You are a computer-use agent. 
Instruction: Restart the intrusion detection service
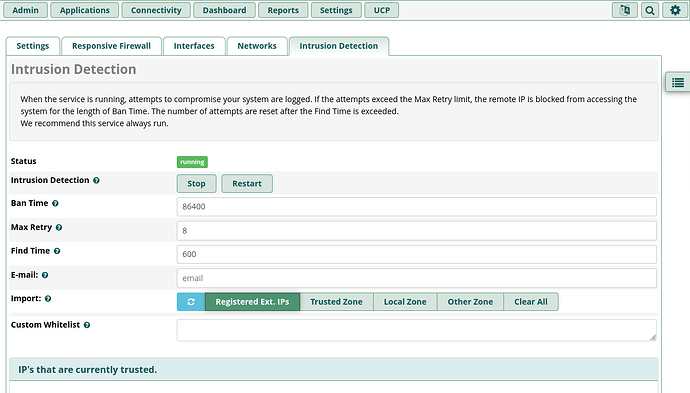(x=247, y=184)
